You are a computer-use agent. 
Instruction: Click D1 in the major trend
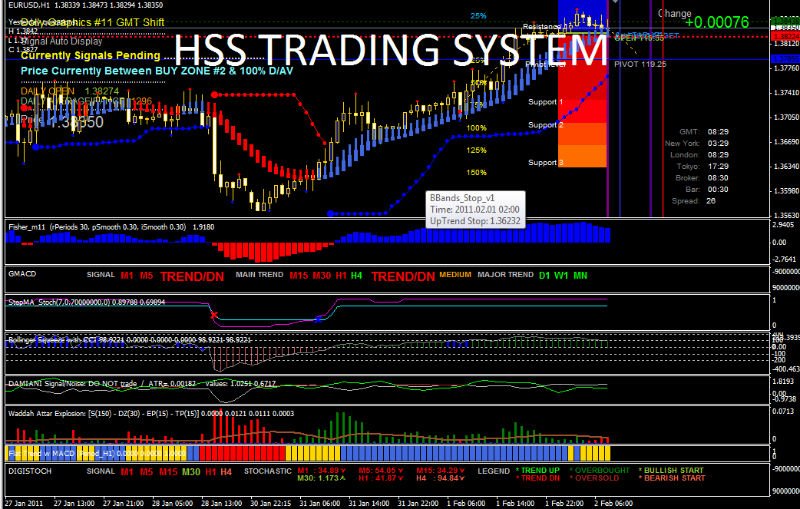point(544,276)
